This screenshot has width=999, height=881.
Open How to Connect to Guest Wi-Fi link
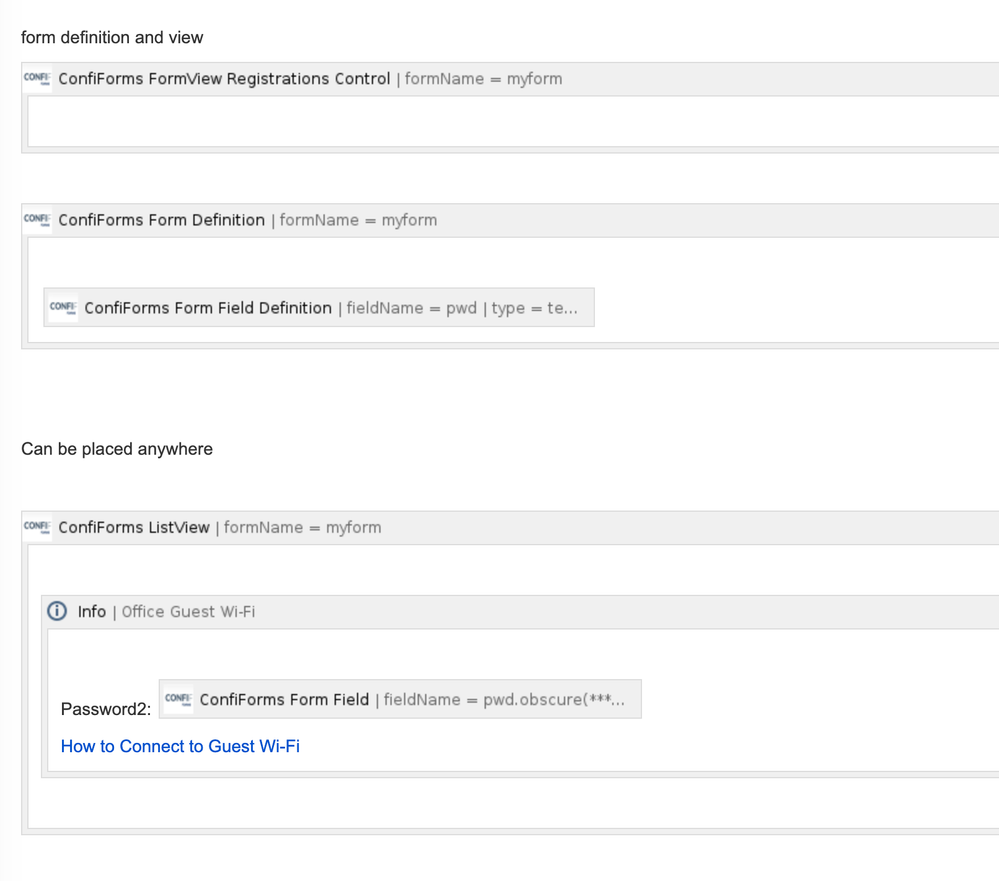[x=180, y=746]
